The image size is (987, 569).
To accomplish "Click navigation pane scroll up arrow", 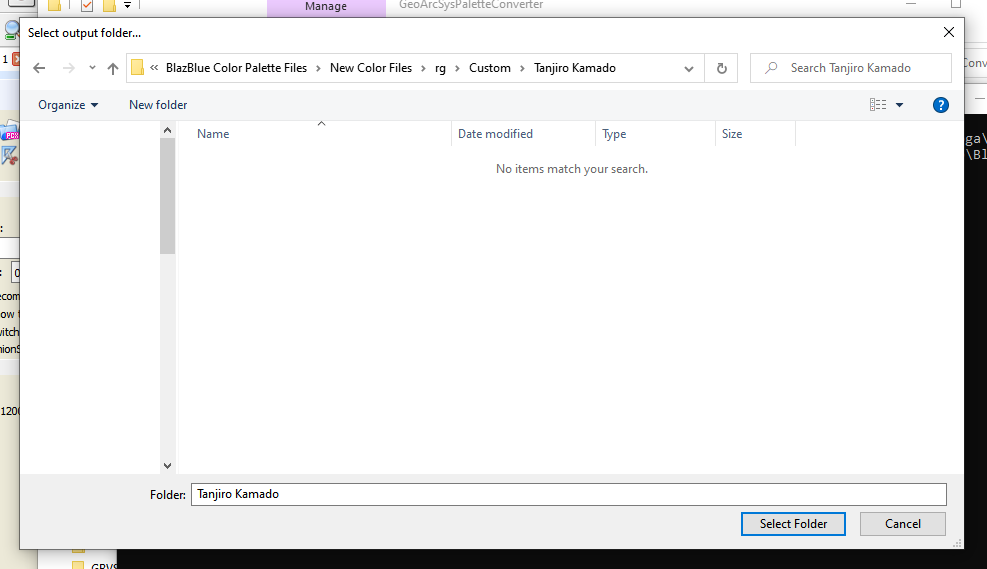I will point(167,130).
